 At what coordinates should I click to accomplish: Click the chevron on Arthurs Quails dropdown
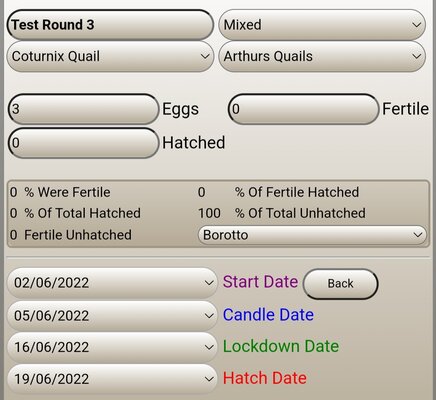[416, 56]
